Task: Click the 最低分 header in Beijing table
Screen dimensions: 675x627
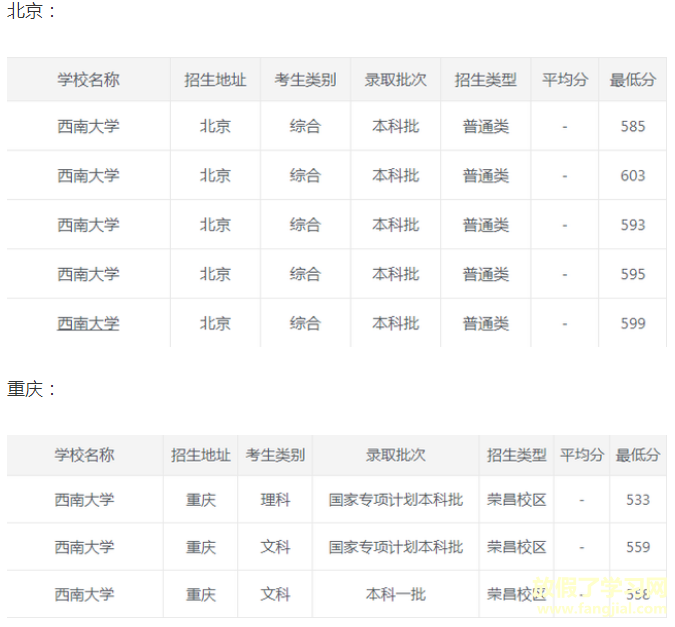Action: click(x=632, y=80)
